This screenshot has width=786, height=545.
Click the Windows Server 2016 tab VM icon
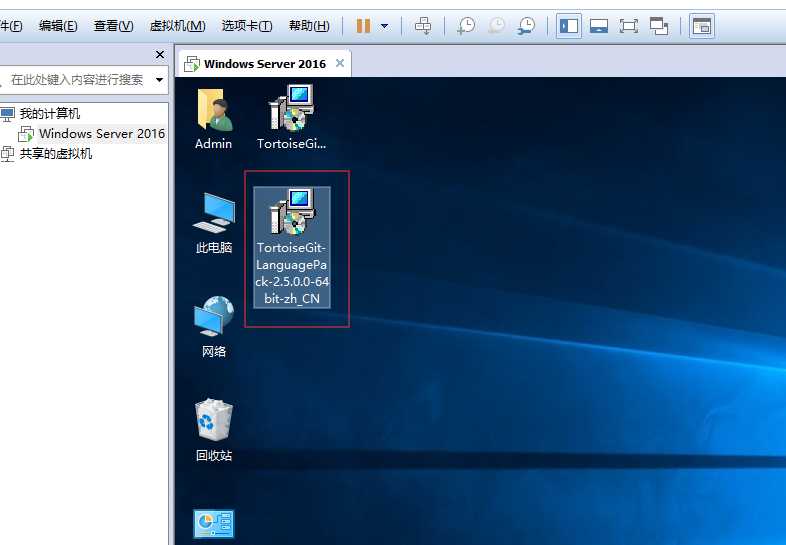[192, 64]
